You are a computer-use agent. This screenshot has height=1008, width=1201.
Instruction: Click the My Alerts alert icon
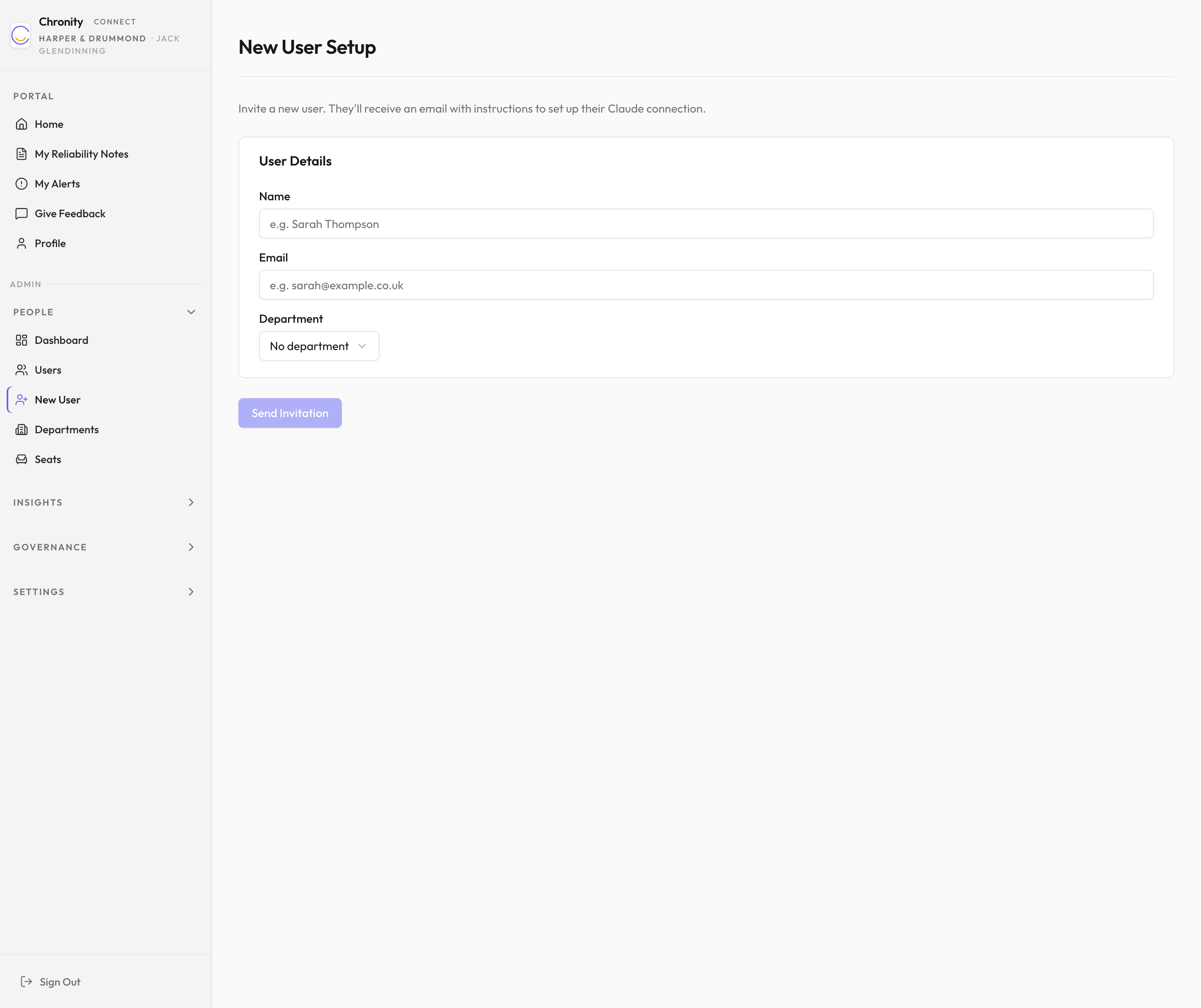pyautogui.click(x=21, y=183)
